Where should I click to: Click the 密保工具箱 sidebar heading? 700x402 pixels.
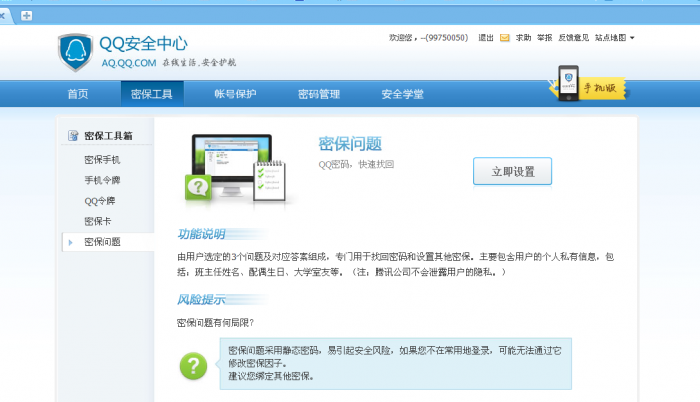tap(108, 136)
